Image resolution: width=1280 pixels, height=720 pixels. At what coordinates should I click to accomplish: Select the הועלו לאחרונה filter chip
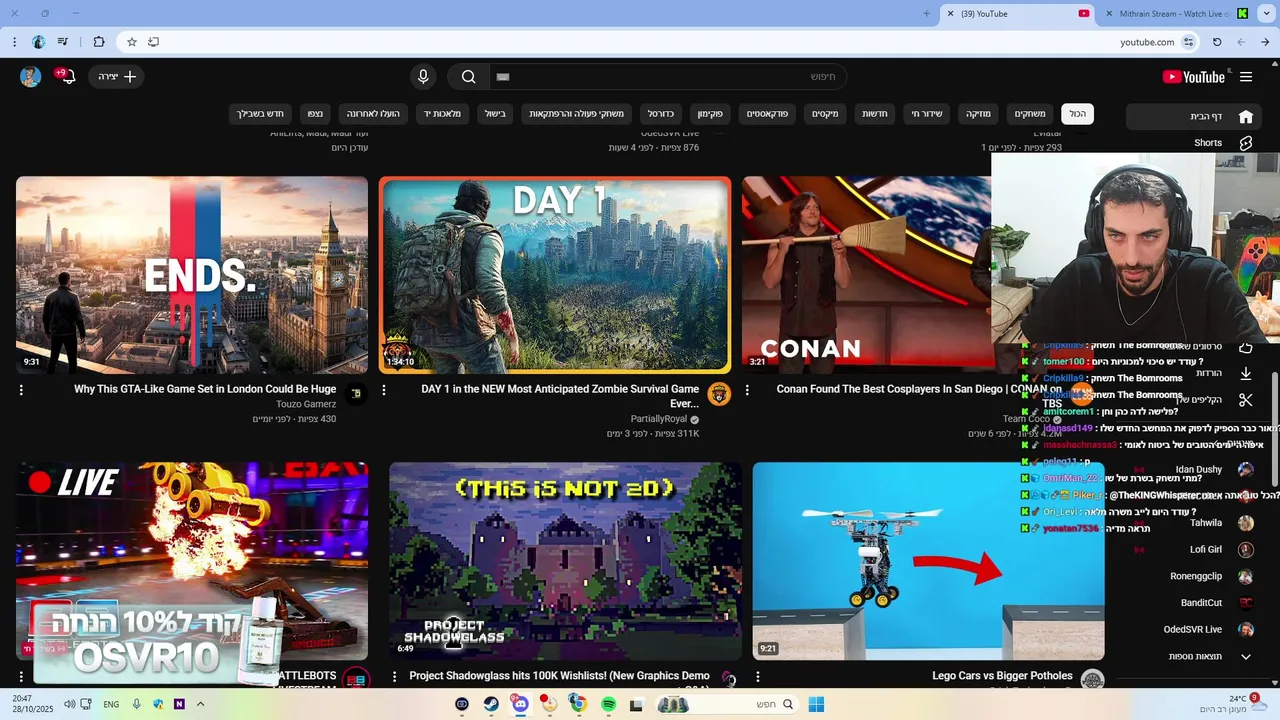pyautogui.click(x=373, y=114)
